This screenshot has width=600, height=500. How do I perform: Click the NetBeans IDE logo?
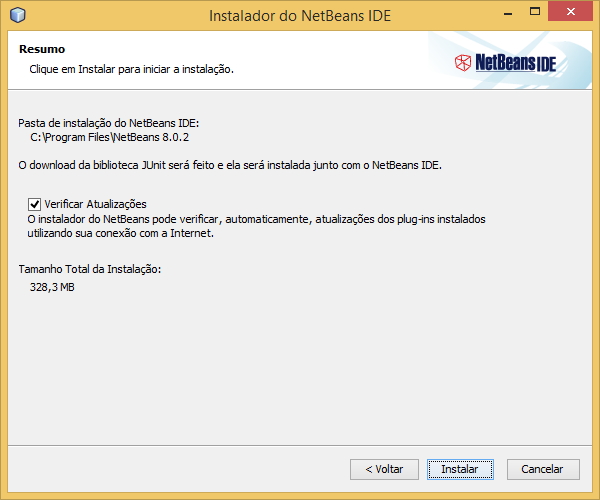pos(505,63)
